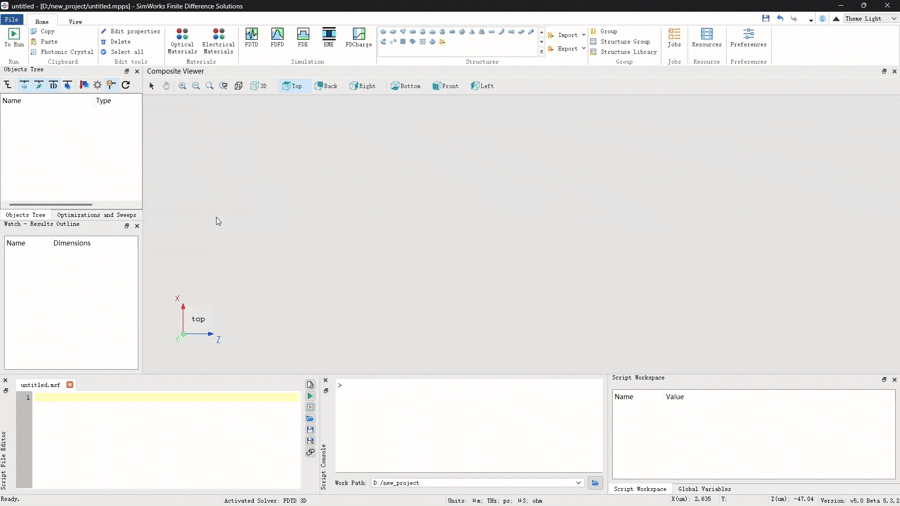Open the Jobs manager
The width and height of the screenshot is (900, 506).
coord(674,38)
